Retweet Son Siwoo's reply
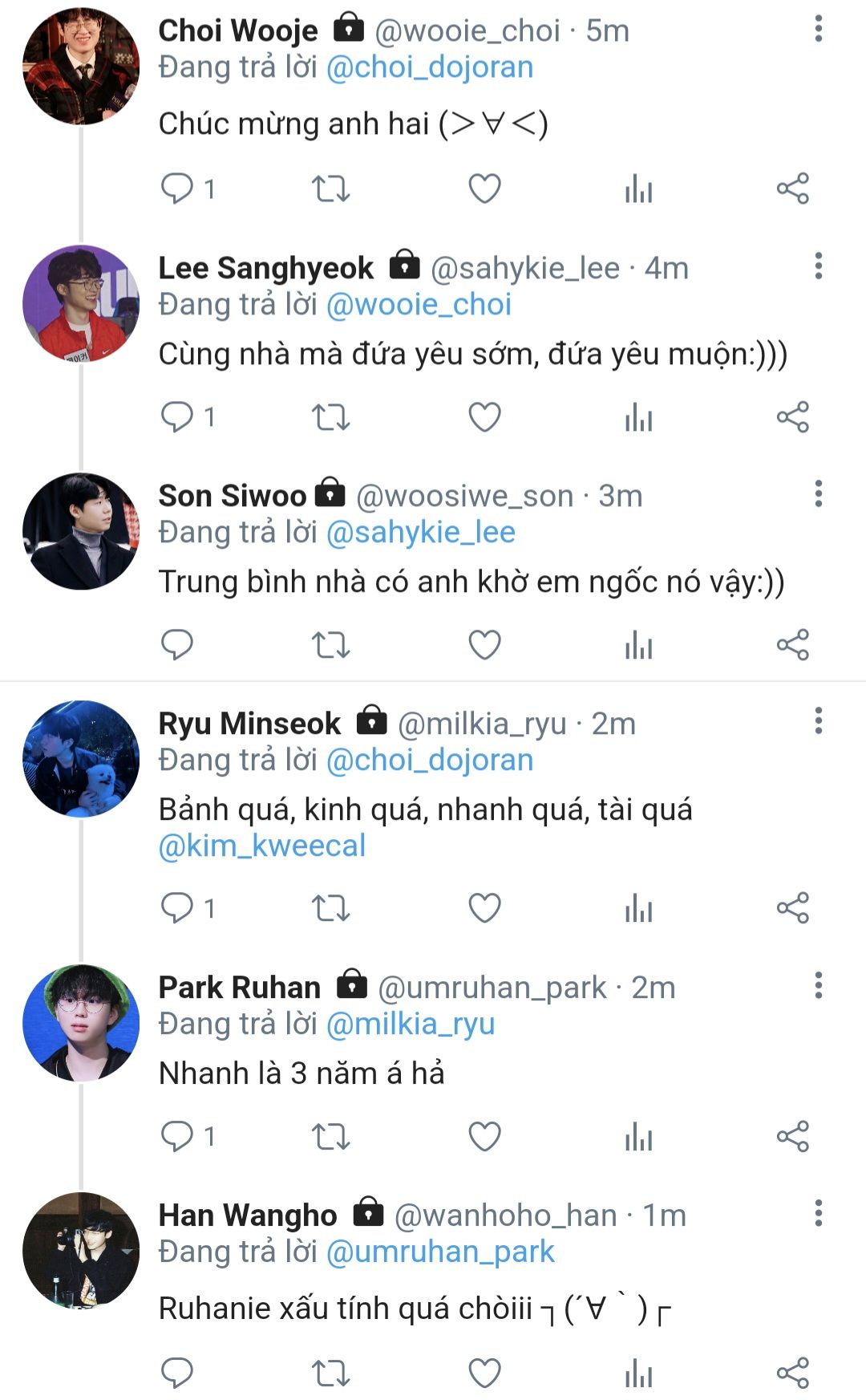The image size is (866, 1400). (330, 645)
